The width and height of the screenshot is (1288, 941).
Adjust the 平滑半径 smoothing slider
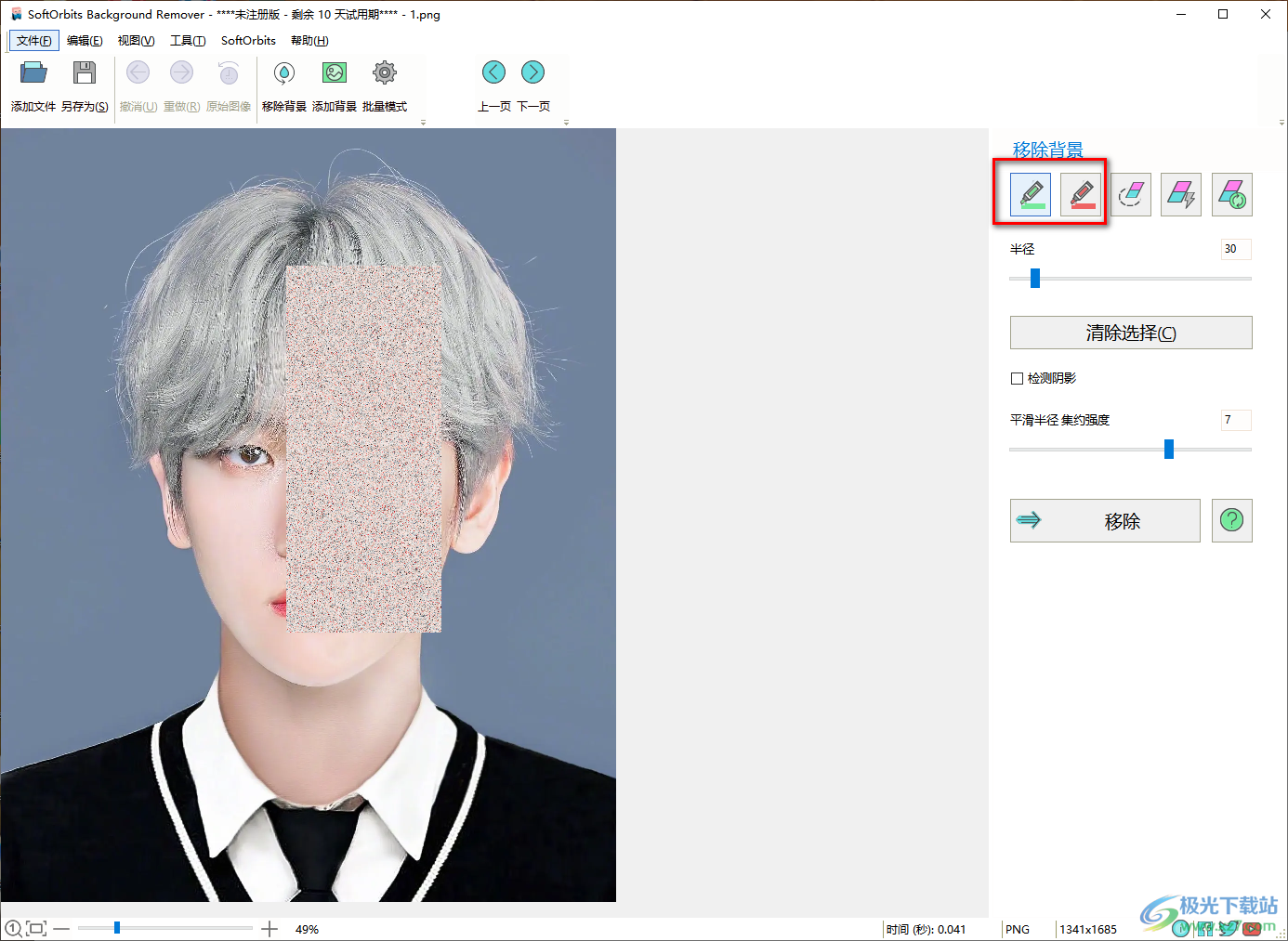(x=1169, y=450)
